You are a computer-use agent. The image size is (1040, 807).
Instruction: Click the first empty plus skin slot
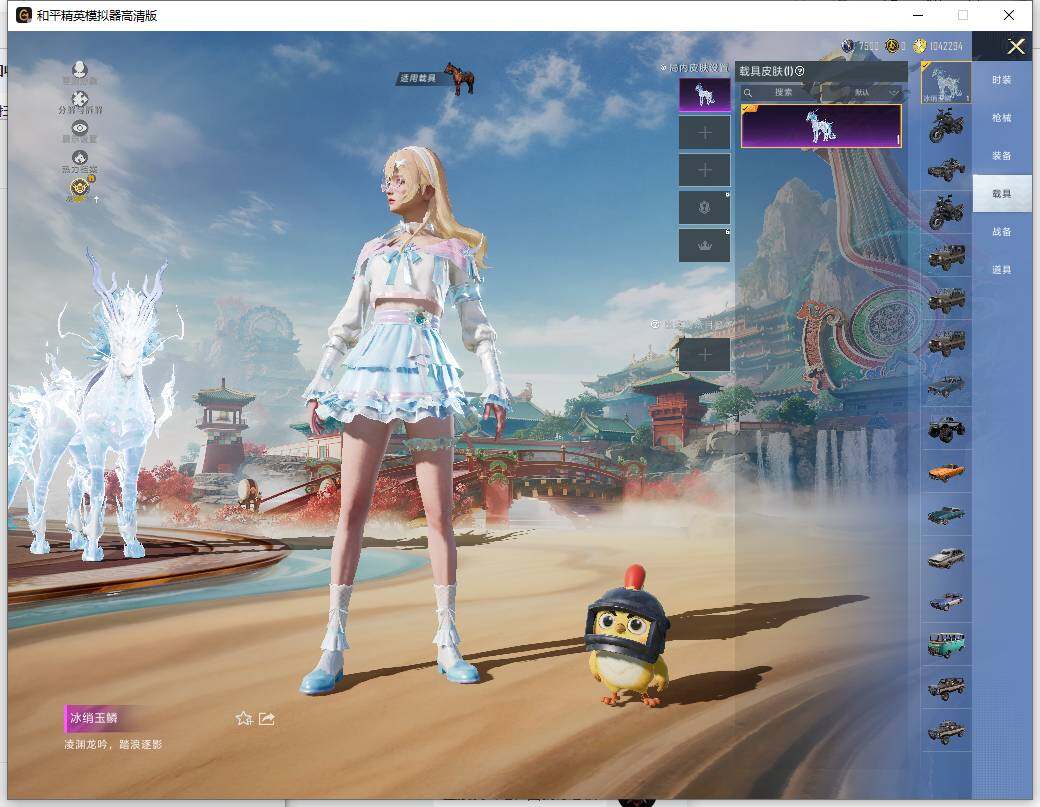(704, 132)
